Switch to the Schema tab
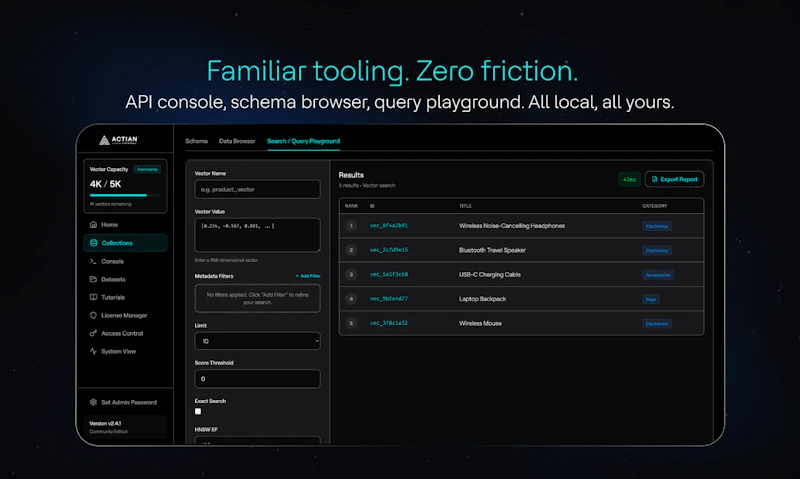Image resolution: width=800 pixels, height=479 pixels. tap(196, 141)
